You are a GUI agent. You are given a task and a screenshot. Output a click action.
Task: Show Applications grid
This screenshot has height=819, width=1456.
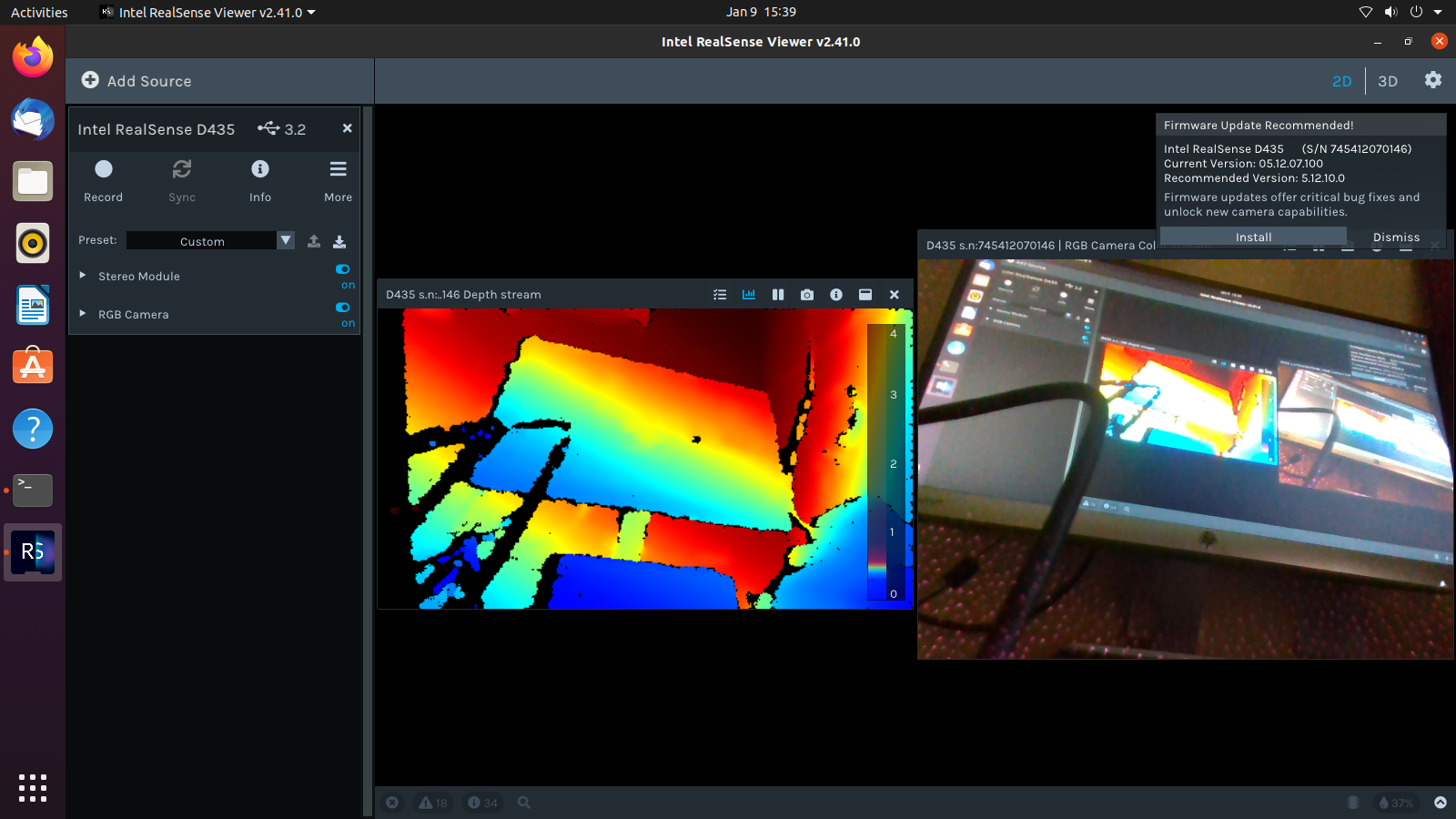click(33, 788)
